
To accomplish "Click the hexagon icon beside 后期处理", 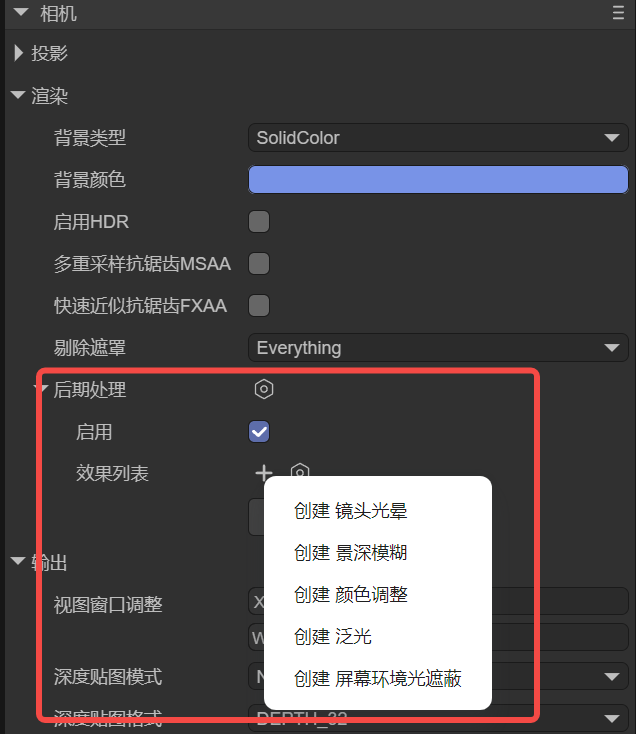I will pyautogui.click(x=264, y=389).
